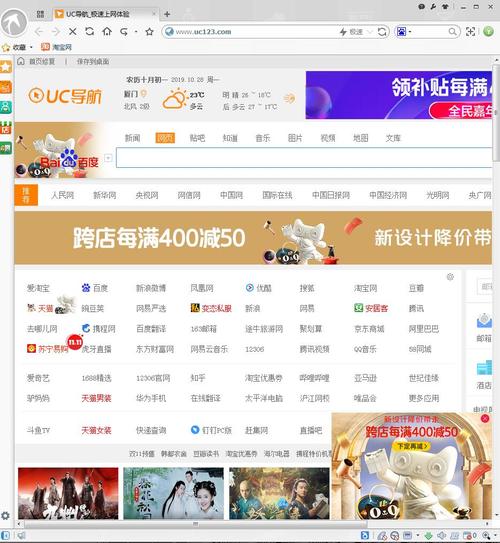Screen dimensions: 500x543
Task: Open the 天猫女装 link
Action: click(96, 430)
